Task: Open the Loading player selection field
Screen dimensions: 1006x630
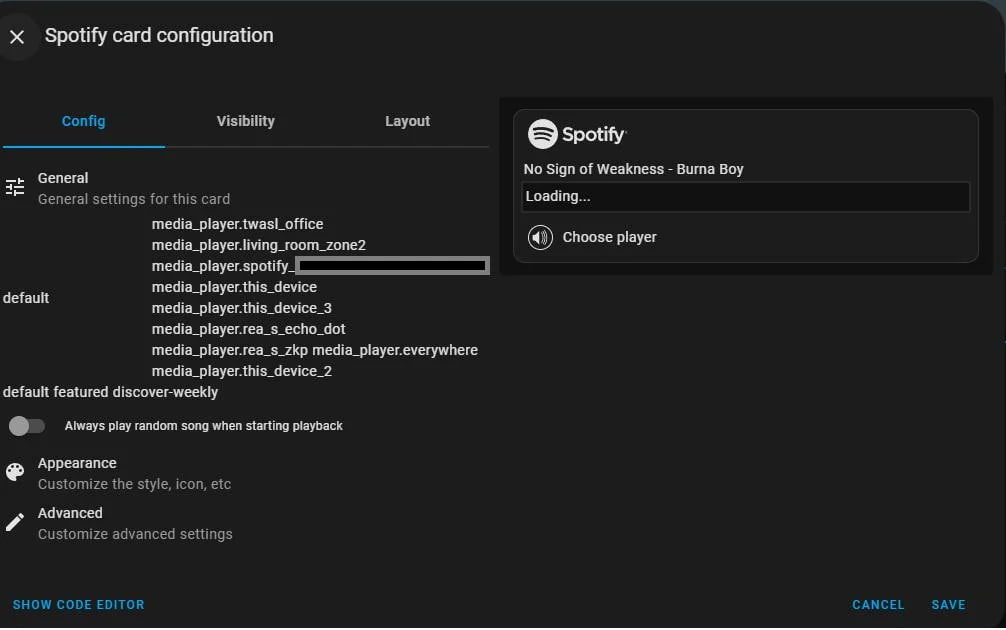Action: [744, 196]
